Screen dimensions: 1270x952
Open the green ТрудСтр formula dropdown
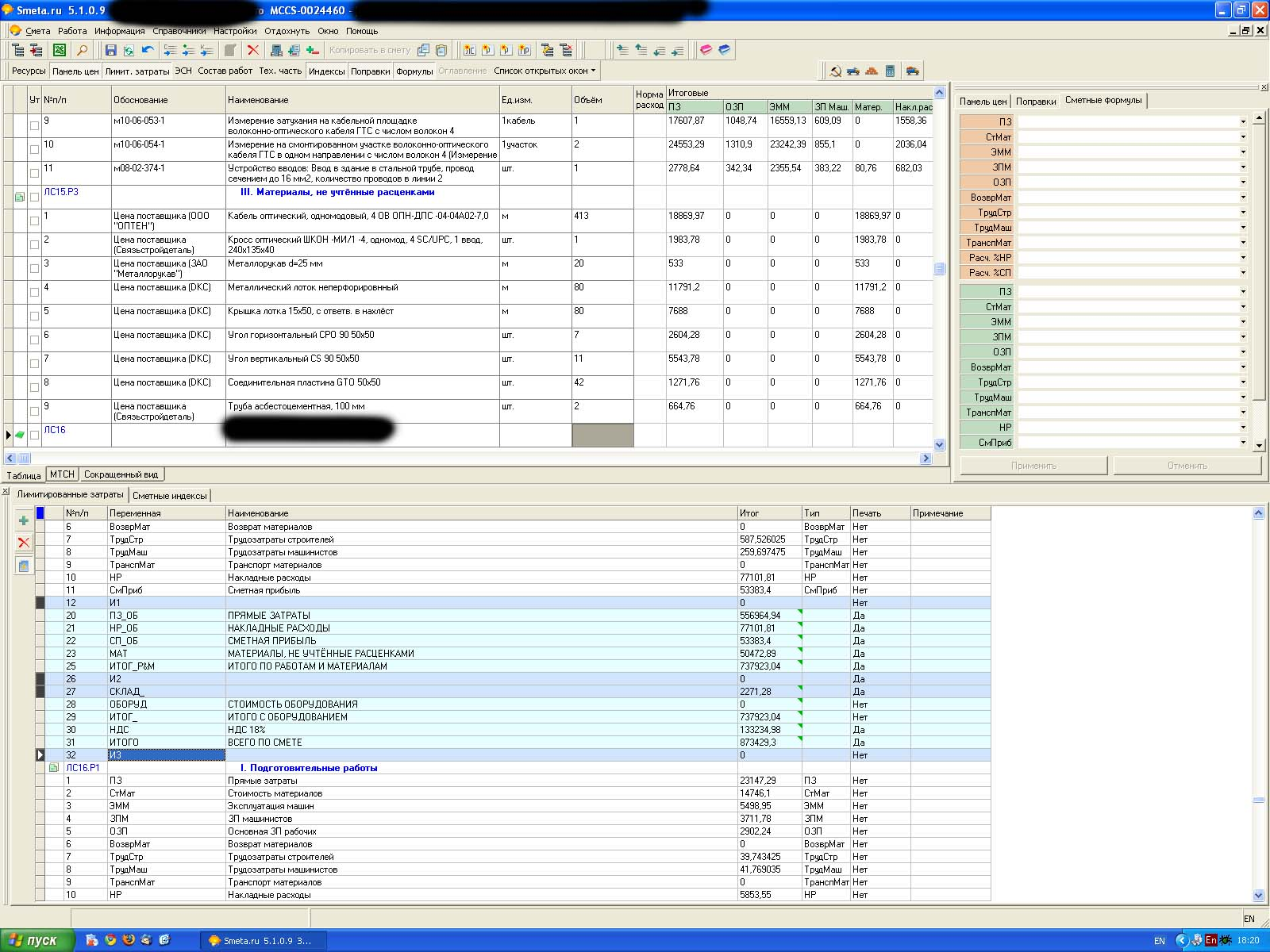pos(1243,382)
